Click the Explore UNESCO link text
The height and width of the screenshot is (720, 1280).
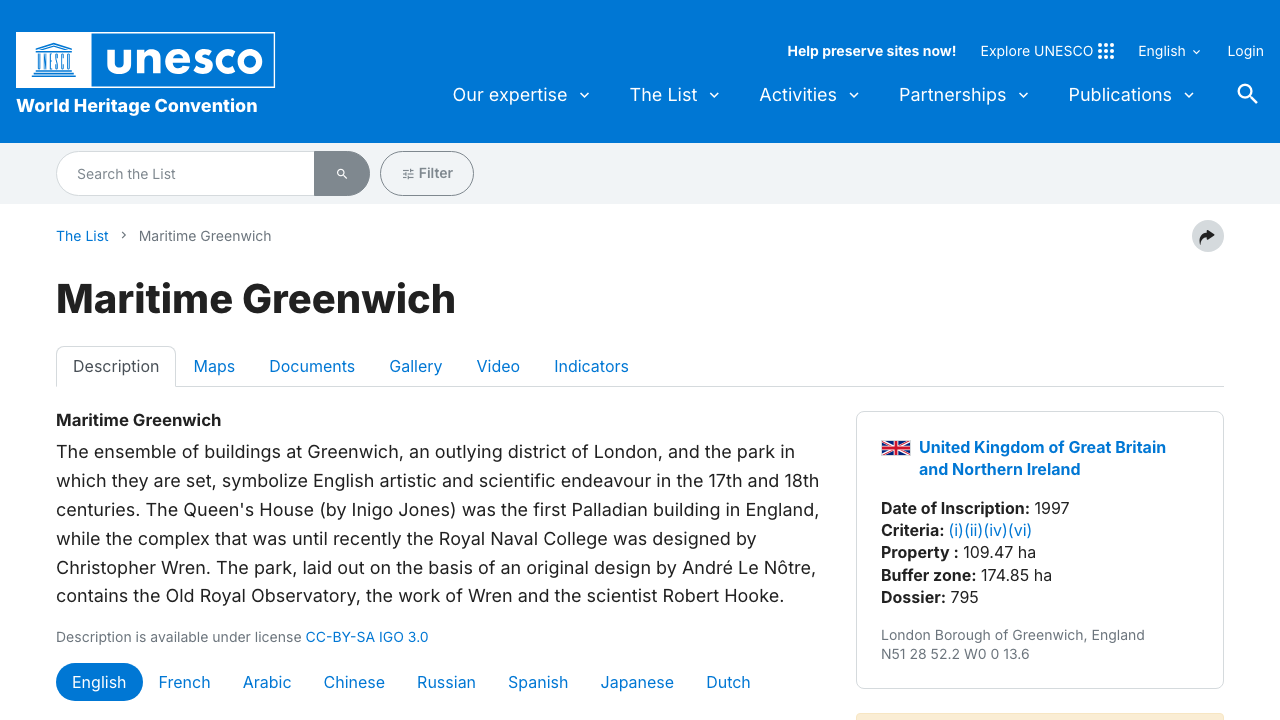pos(1036,51)
